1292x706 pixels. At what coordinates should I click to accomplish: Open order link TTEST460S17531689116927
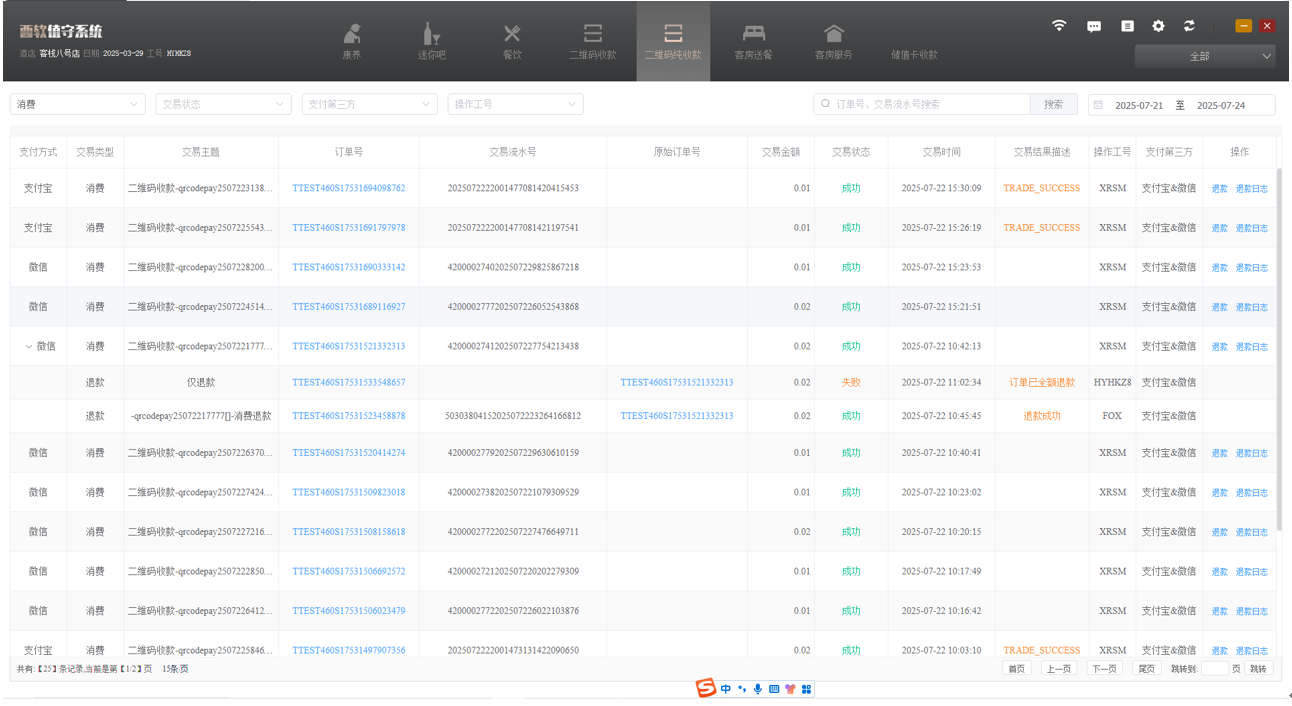tap(349, 307)
